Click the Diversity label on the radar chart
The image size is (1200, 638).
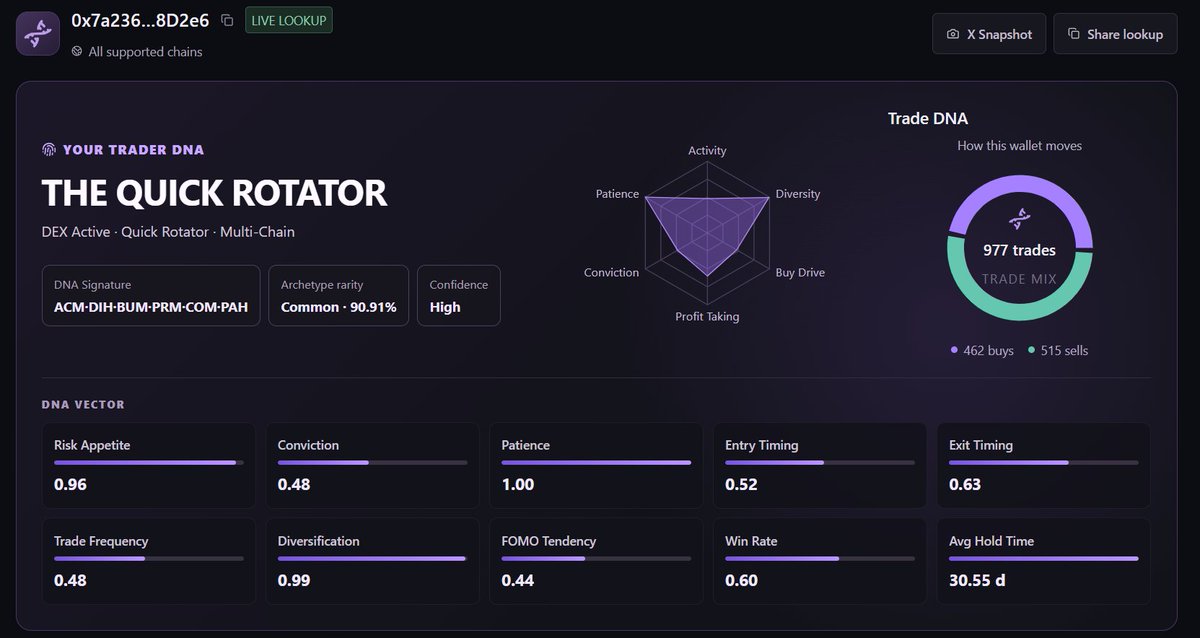coord(797,194)
